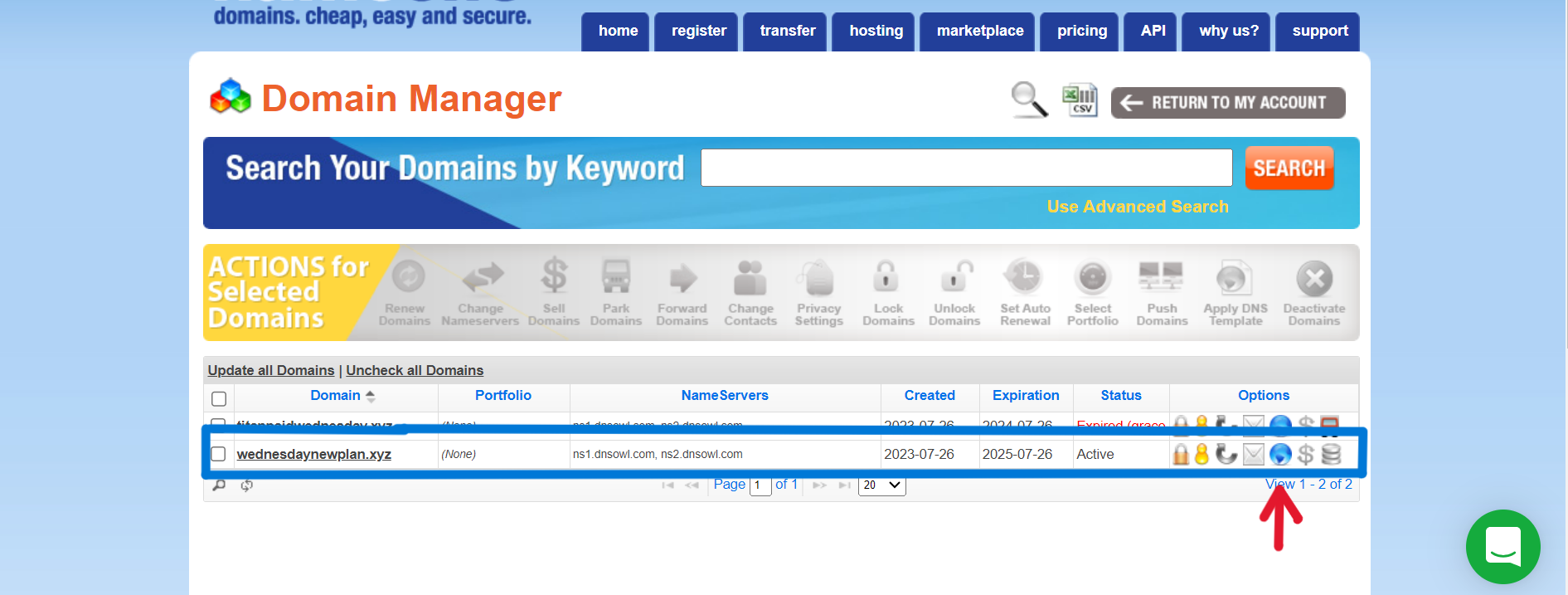This screenshot has height=595, width=1568.
Task: Open the wednesdaynewplan.xyz domain link
Action: pyautogui.click(x=314, y=454)
